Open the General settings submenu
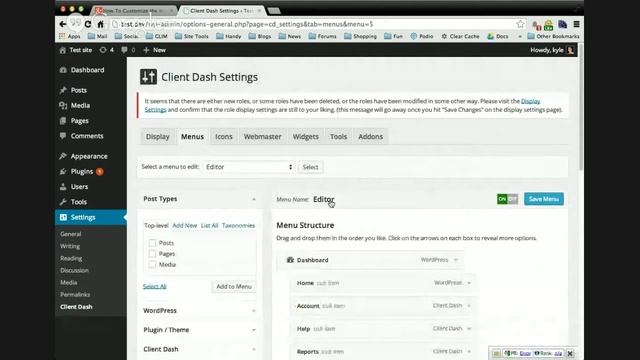 tap(71, 234)
